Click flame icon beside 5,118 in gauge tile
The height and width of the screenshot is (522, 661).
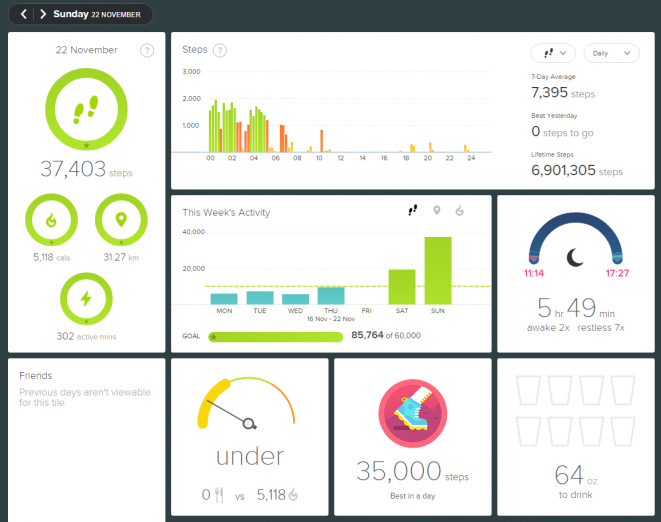point(293,495)
